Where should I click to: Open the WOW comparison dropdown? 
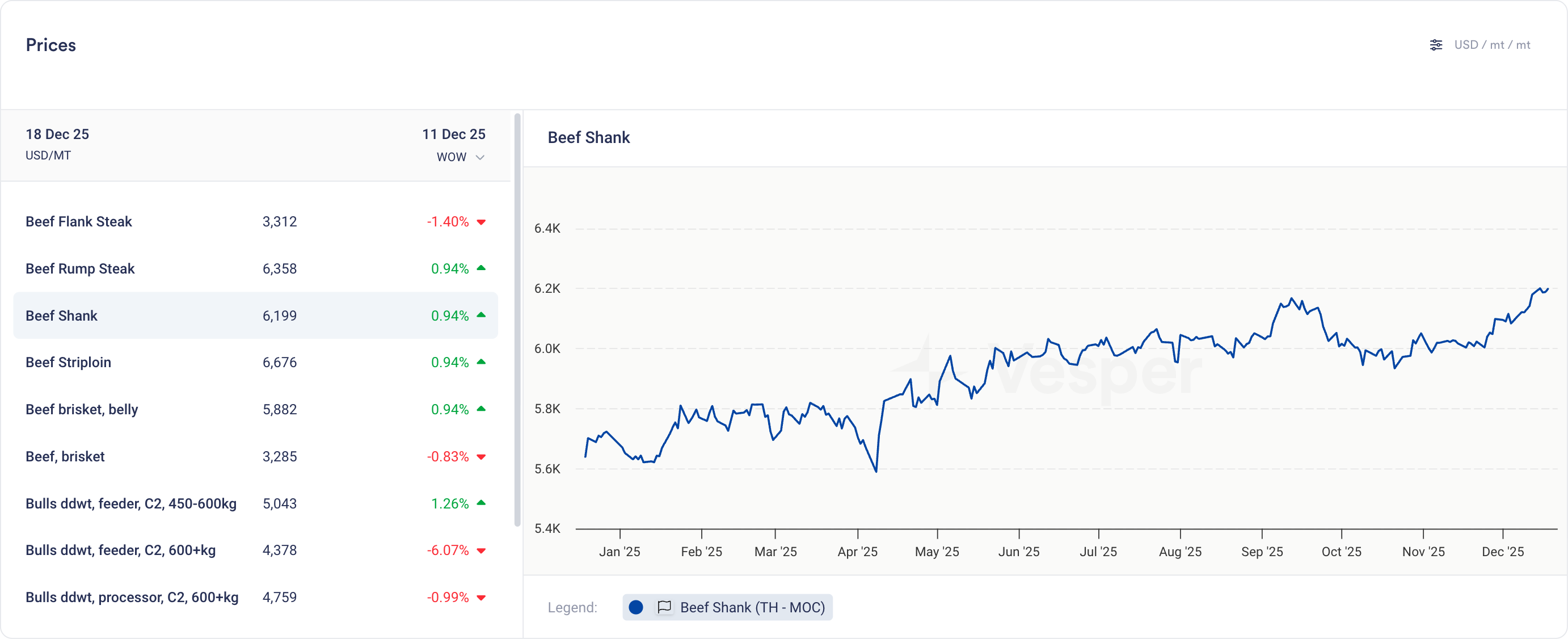[x=452, y=157]
